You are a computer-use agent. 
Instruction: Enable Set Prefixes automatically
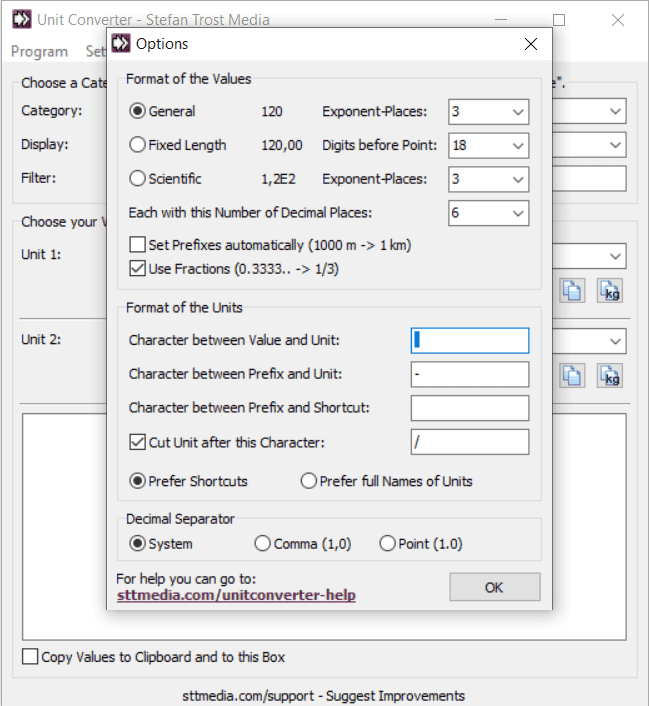point(138,245)
